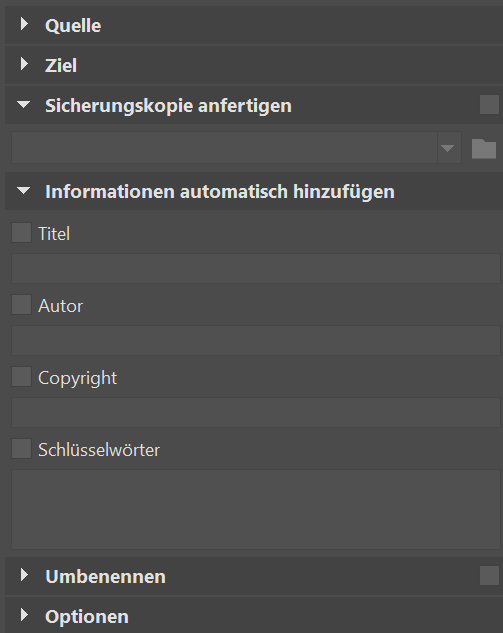The height and width of the screenshot is (633, 503).
Task: Click the backup path combo field
Action: 224,148
